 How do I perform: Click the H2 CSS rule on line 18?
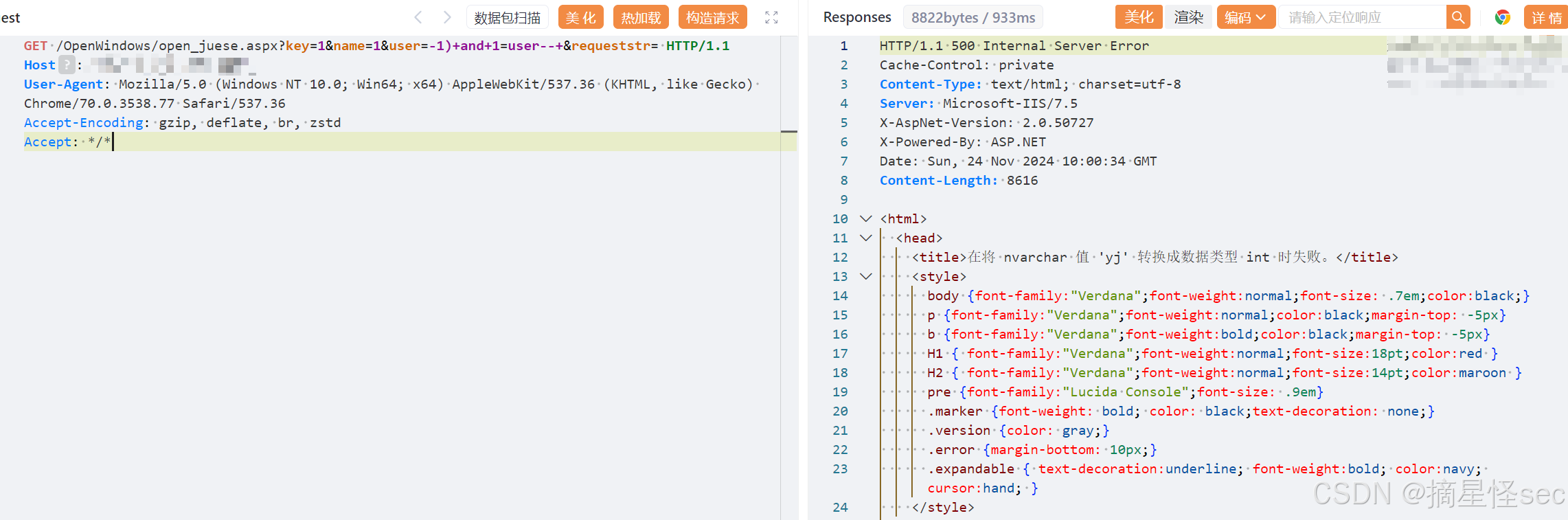coord(1224,373)
